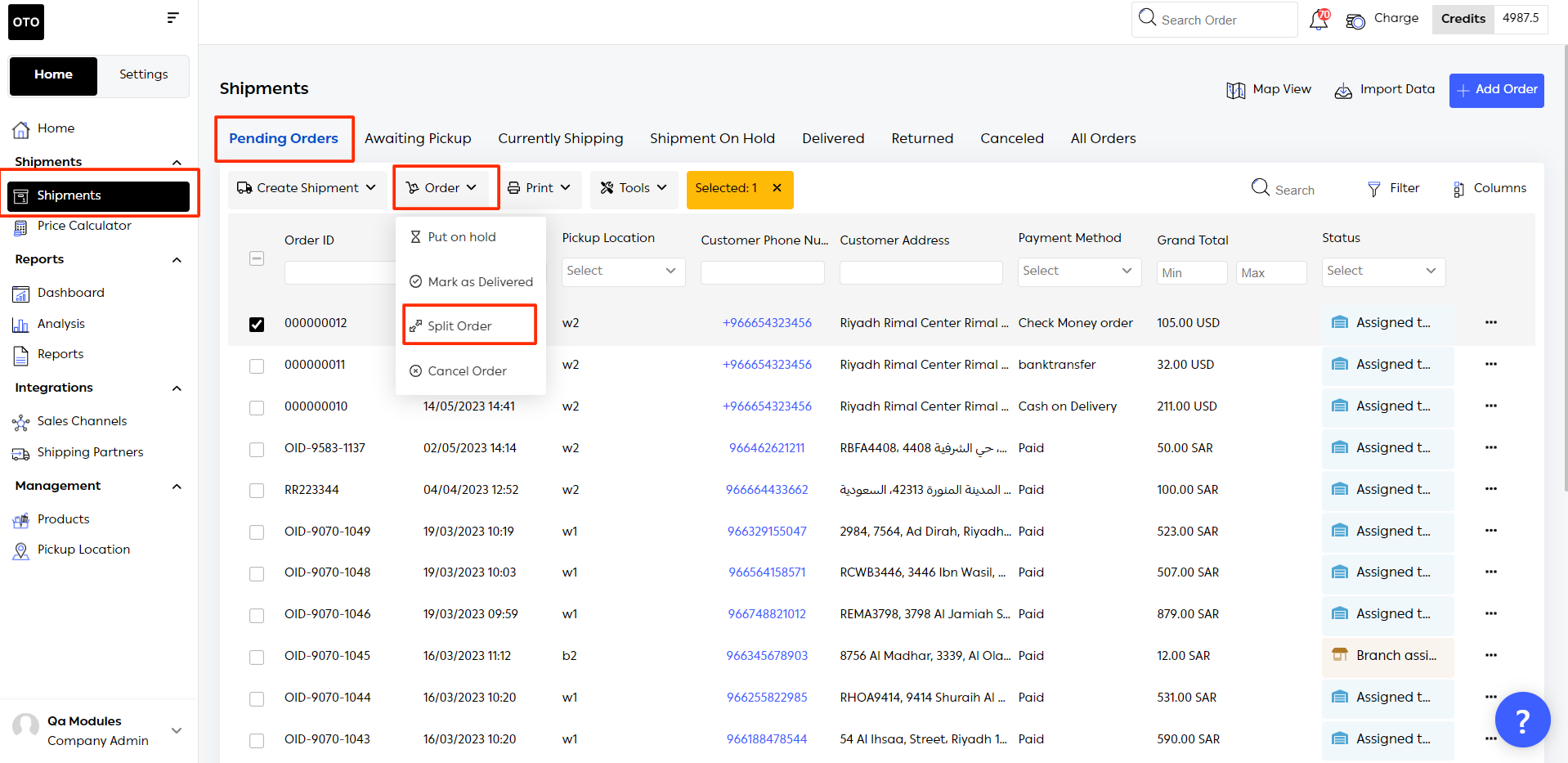Open Shipping Partners
The image size is (1568, 763).
pos(90,452)
